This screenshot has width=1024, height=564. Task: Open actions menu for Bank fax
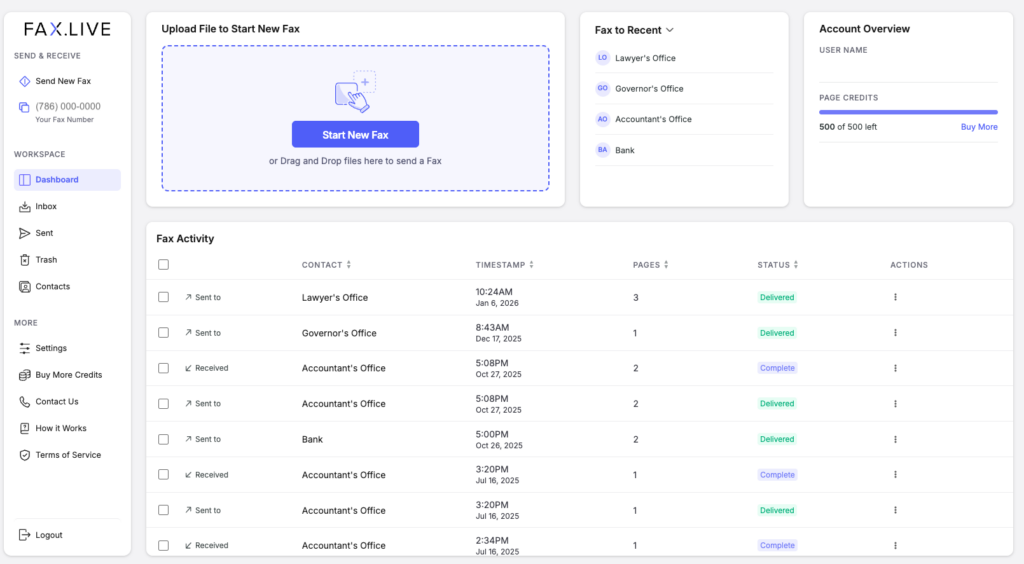pos(895,439)
